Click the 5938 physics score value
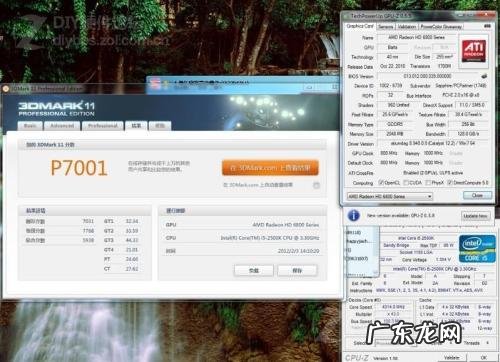 (x=88, y=240)
